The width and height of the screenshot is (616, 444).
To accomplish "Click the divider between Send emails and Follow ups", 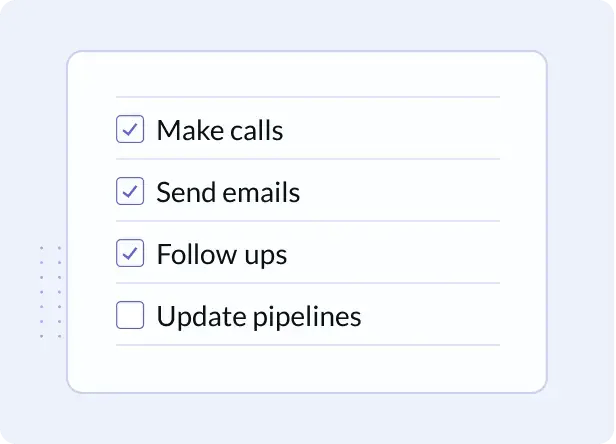I will [307, 221].
